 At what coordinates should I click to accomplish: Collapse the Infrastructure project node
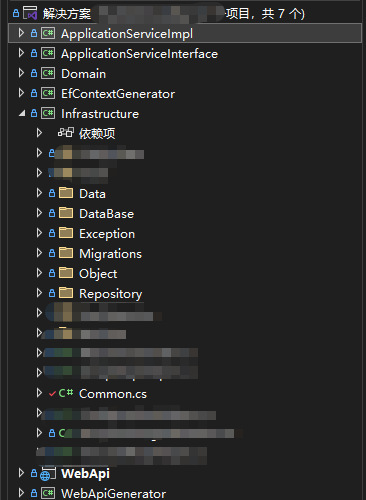22,114
